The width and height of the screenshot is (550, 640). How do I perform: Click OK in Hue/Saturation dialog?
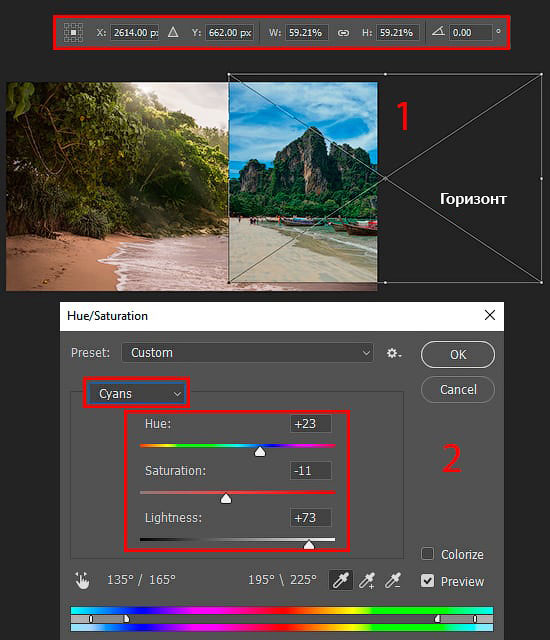coord(458,354)
